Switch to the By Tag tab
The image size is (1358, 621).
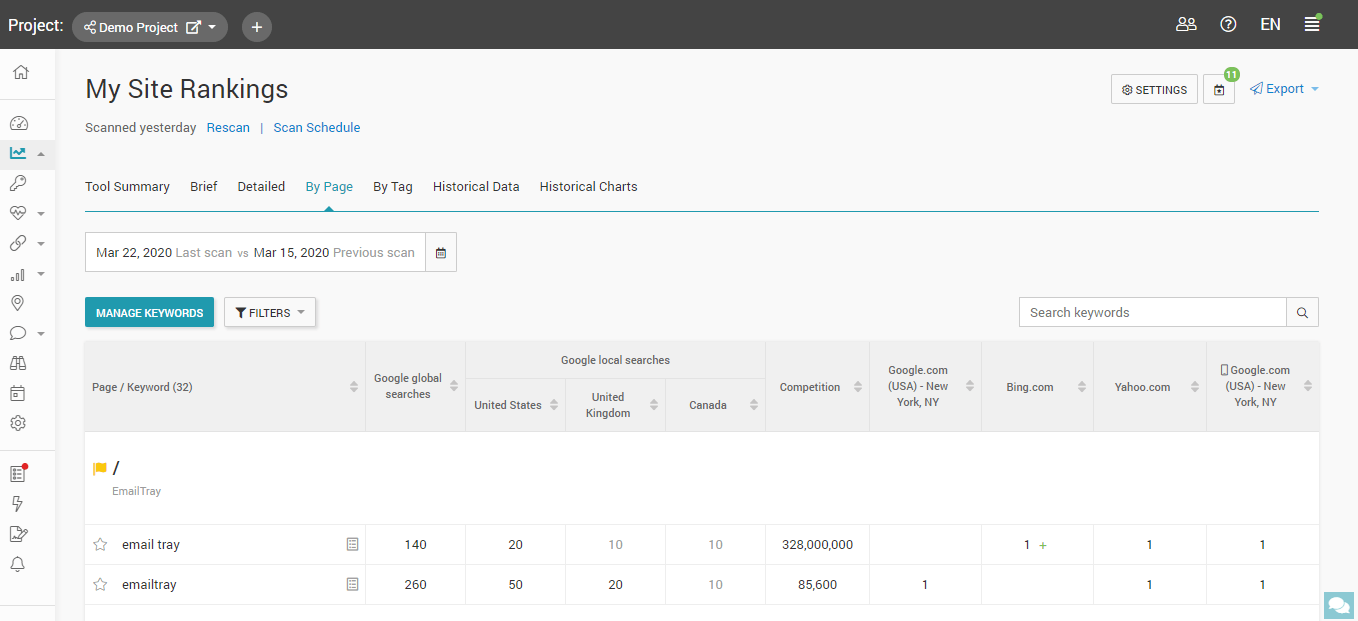tap(392, 187)
